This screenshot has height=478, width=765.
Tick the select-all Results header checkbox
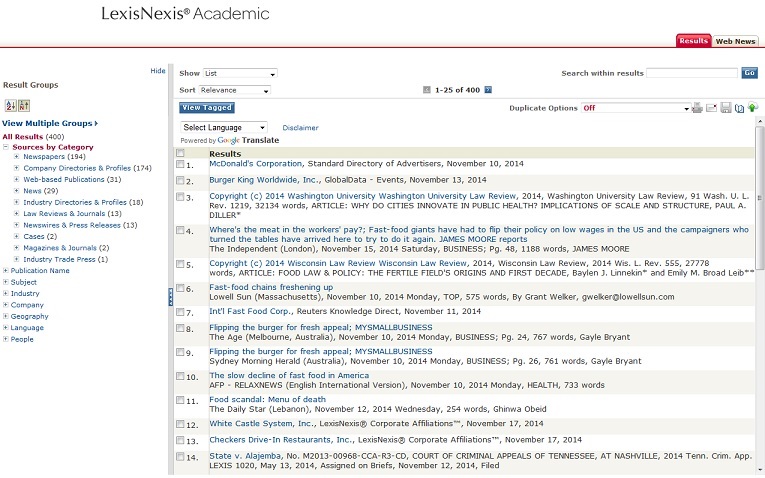coord(180,153)
